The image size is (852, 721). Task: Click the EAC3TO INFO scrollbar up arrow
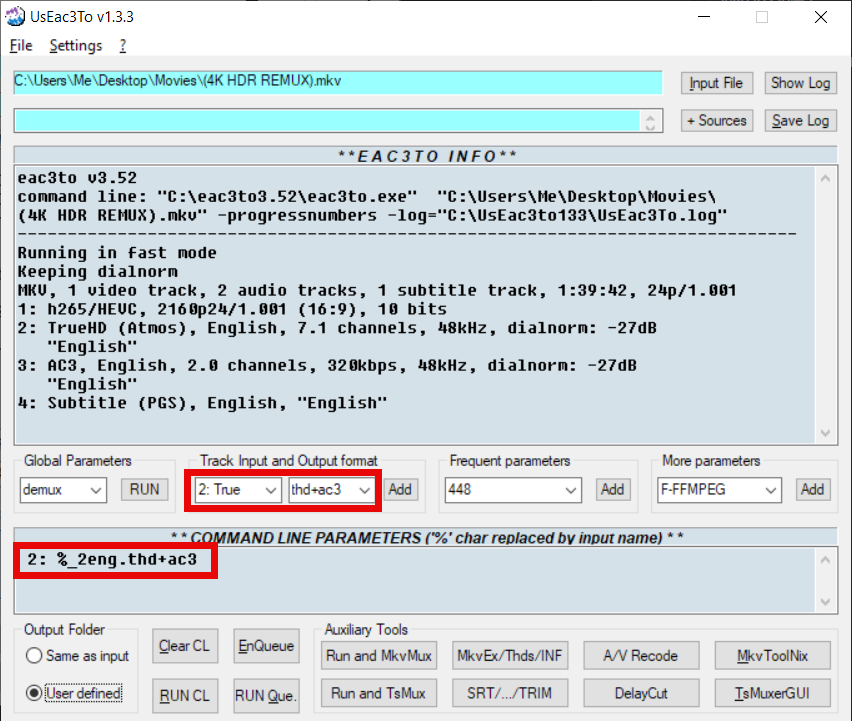point(825,178)
